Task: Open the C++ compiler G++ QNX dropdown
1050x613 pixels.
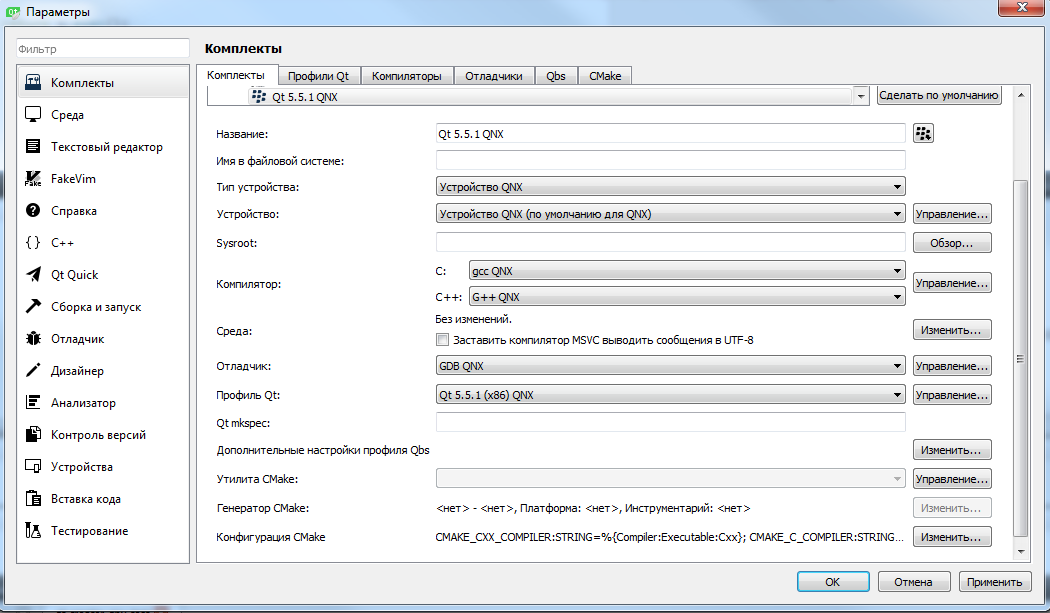Action: pos(687,297)
